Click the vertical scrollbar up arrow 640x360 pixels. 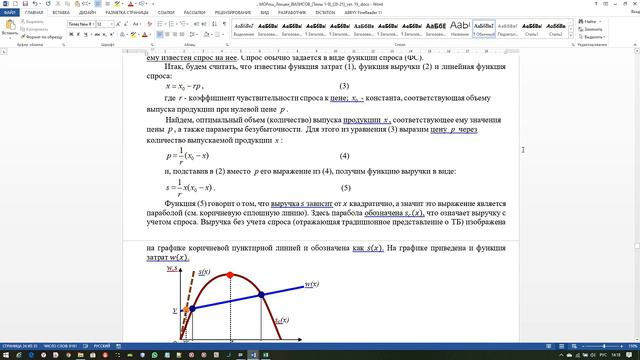[x=637, y=51]
